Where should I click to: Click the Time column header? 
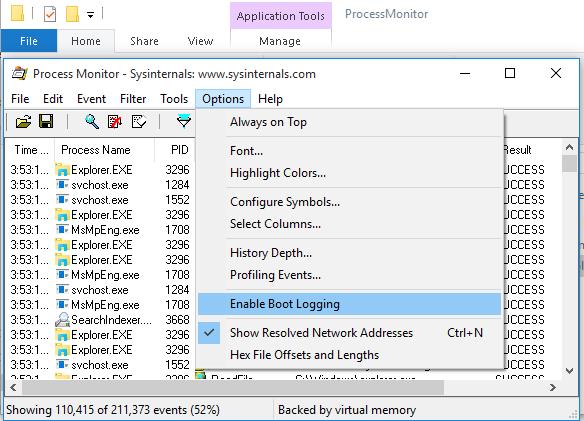click(x=31, y=150)
